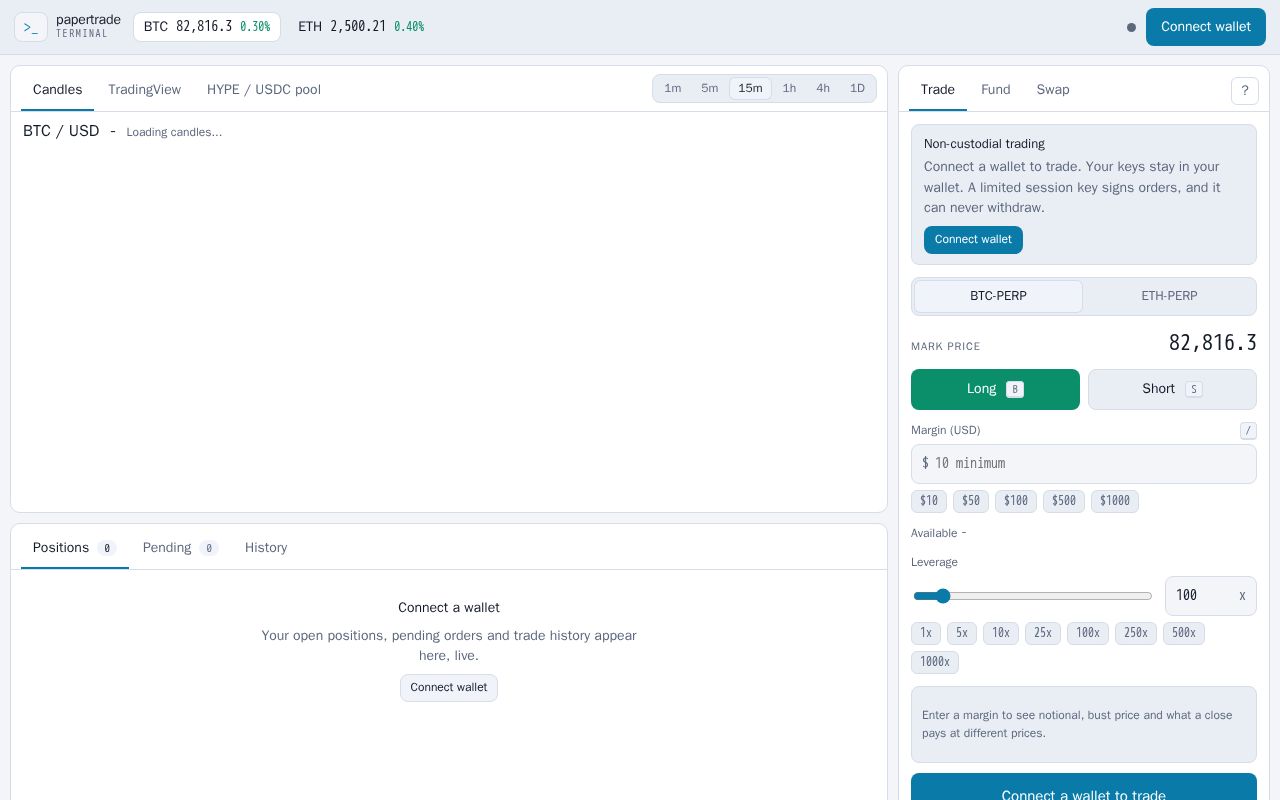Screen dimensions: 1280x800
Task: Click the status dot beside Connect wallet
Action: click(1131, 27)
